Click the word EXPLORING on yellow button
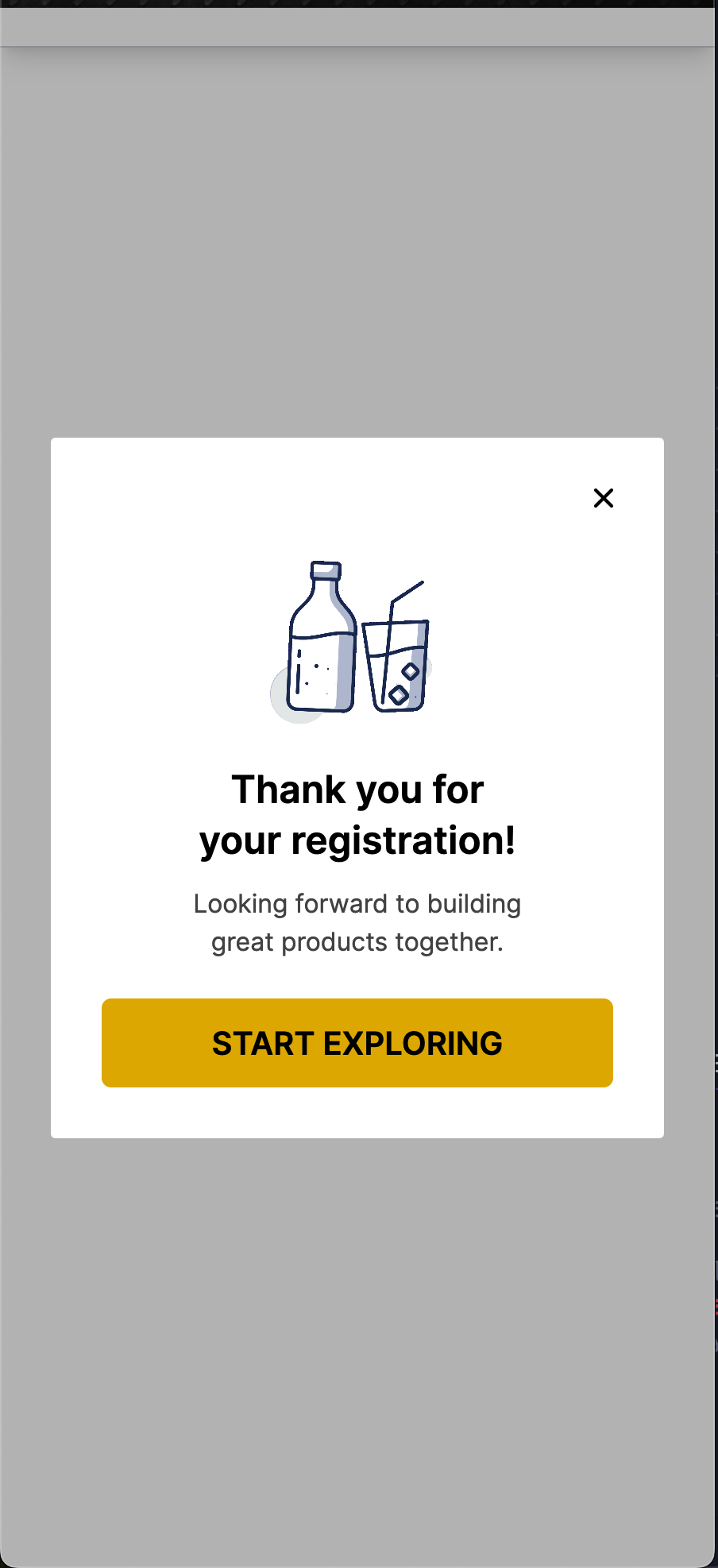Image resolution: width=718 pixels, height=1568 pixels. (x=413, y=1043)
